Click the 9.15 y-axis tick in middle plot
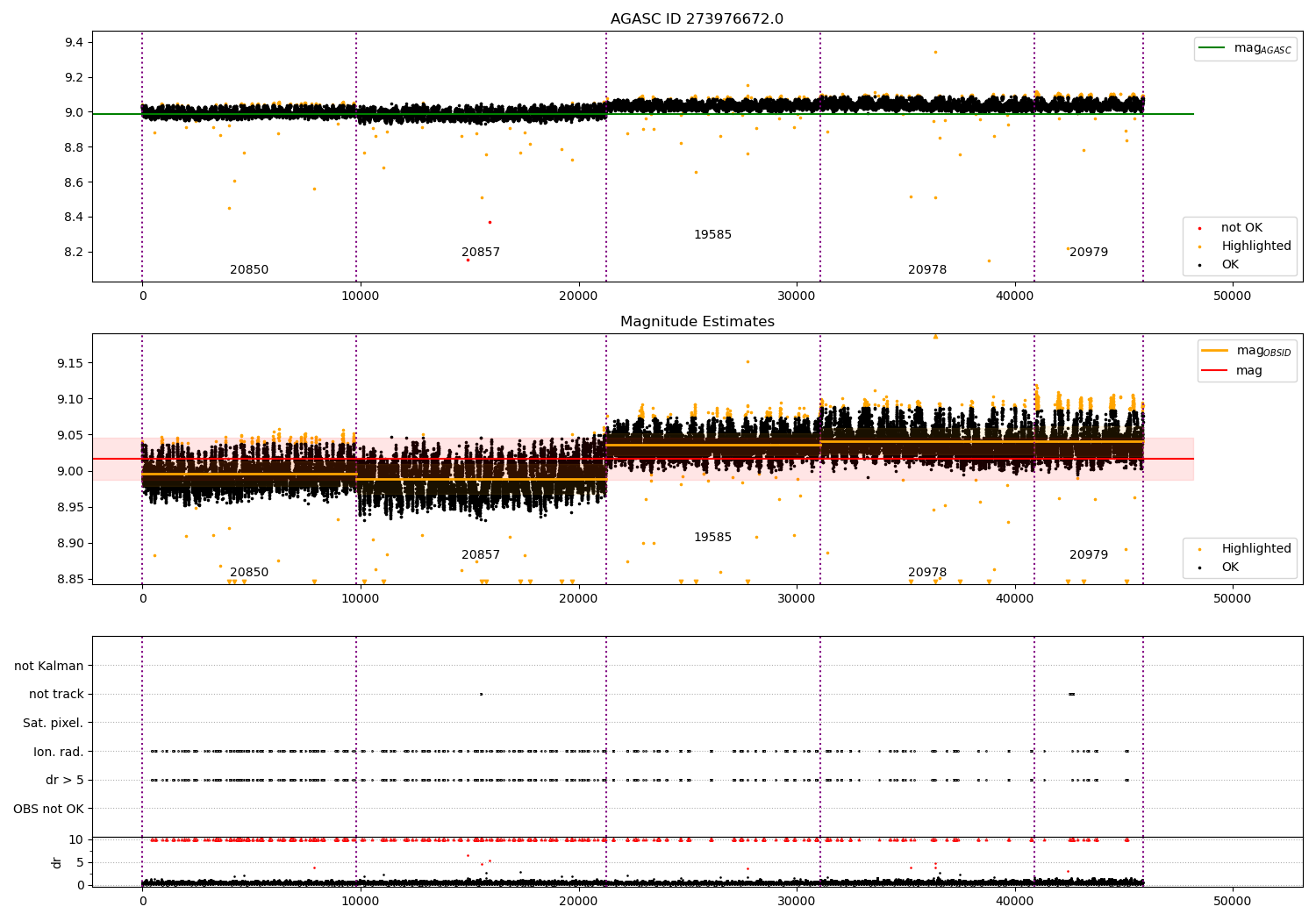Image resolution: width=1316 pixels, height=921 pixels. [71, 363]
